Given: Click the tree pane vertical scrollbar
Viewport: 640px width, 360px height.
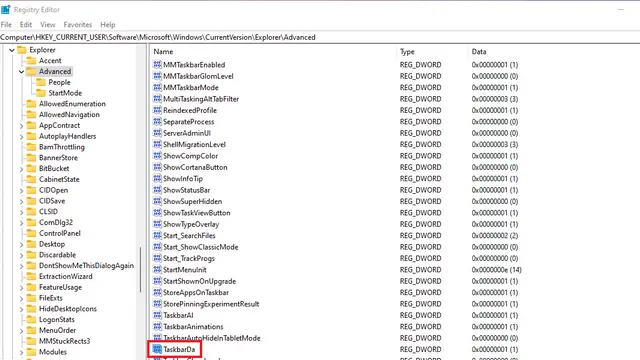Looking at the screenshot, I should (141, 269).
